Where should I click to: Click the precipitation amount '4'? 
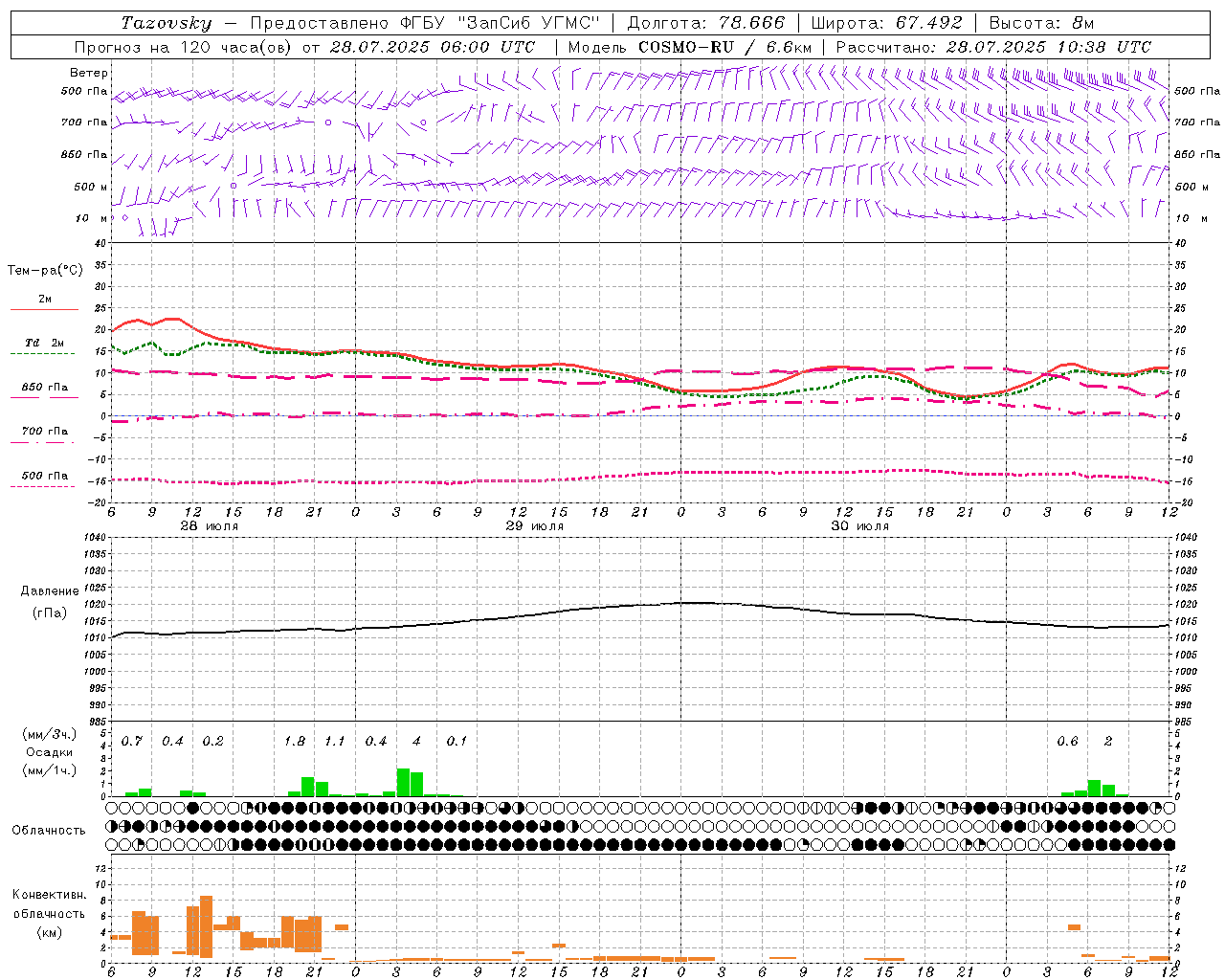click(416, 742)
